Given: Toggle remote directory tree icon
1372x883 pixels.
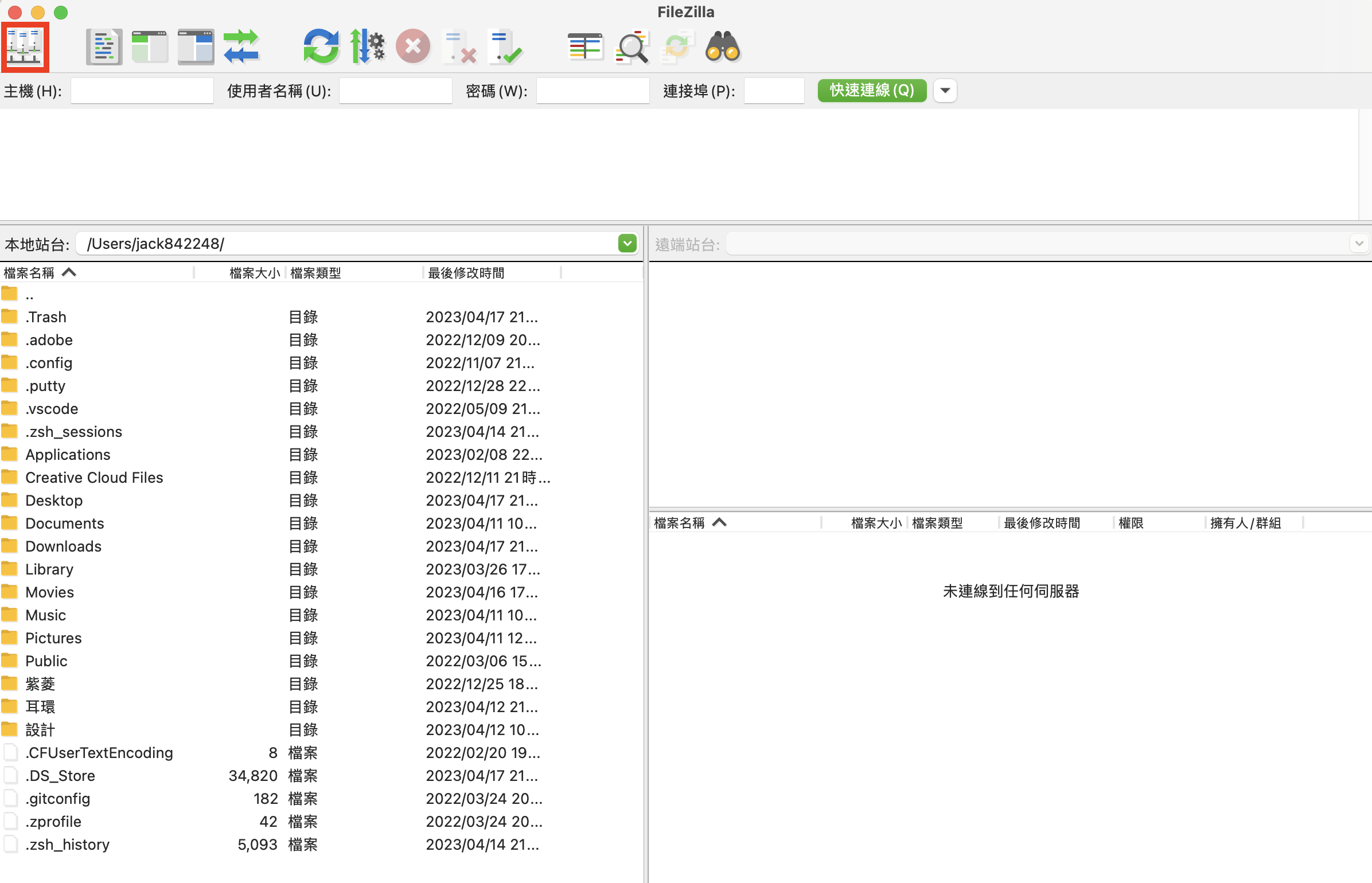Looking at the screenshot, I should click(x=196, y=47).
